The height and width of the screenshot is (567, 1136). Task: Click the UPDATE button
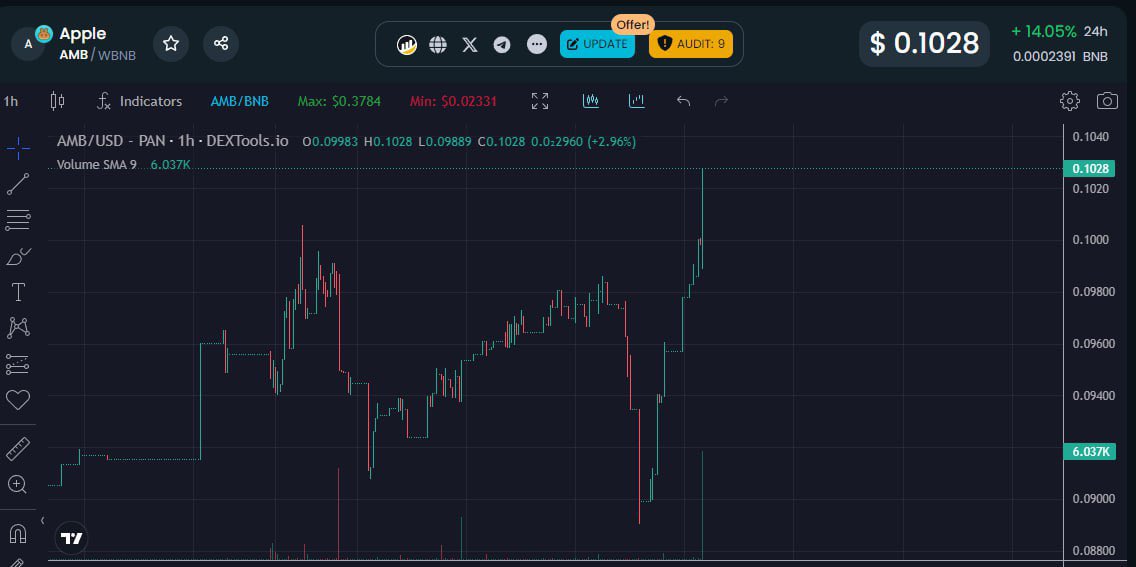click(x=598, y=44)
